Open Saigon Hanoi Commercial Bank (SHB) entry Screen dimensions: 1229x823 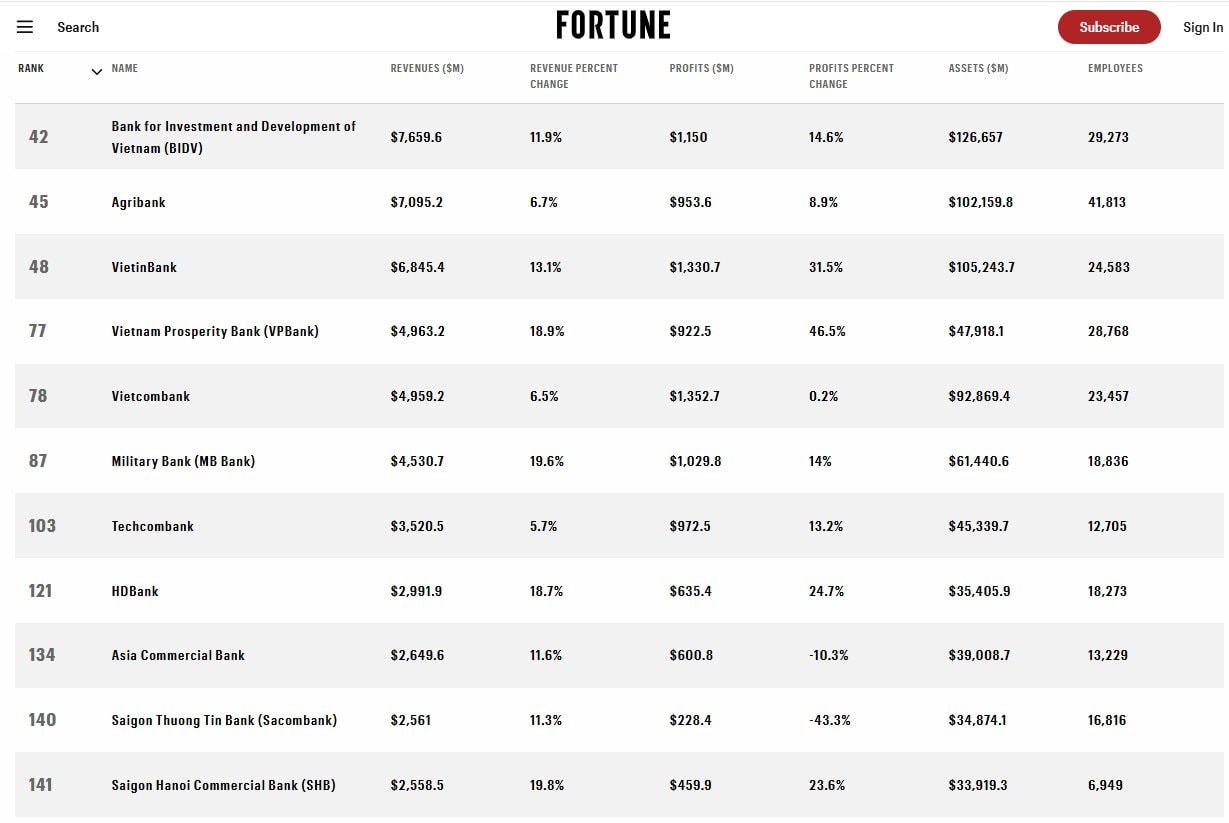click(224, 785)
